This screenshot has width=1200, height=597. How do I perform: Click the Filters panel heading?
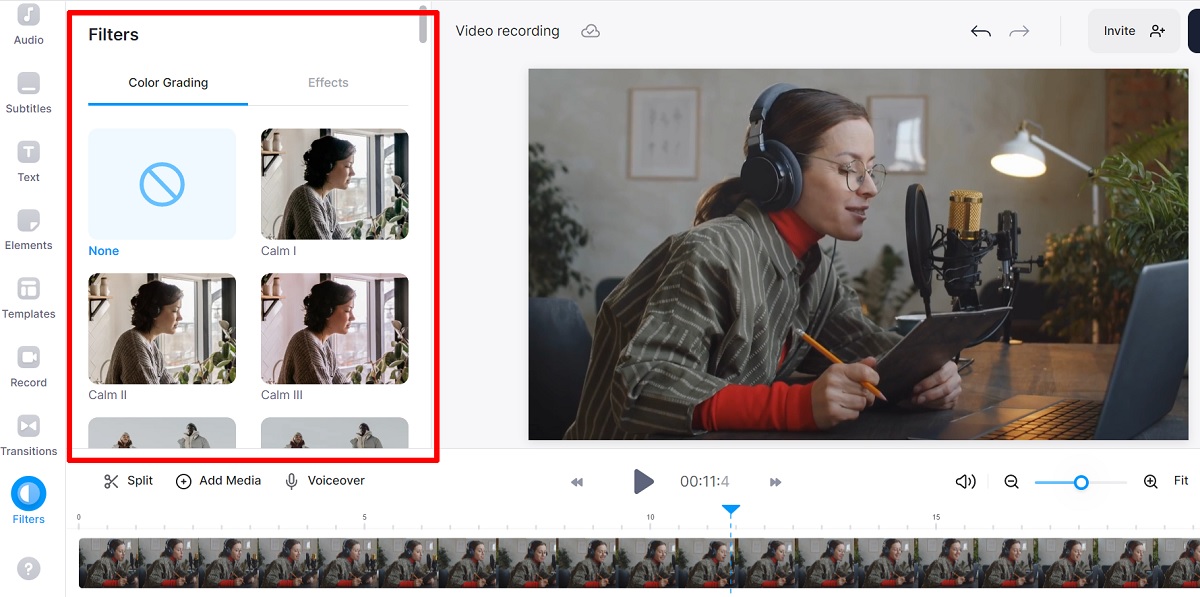114,35
